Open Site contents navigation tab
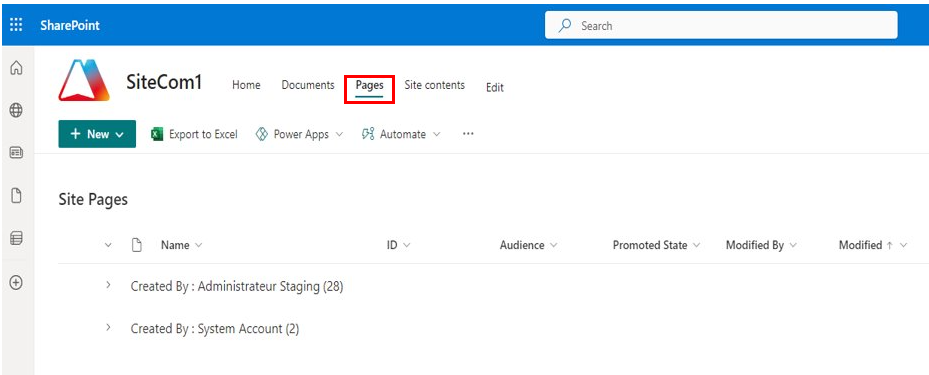 pyautogui.click(x=435, y=85)
